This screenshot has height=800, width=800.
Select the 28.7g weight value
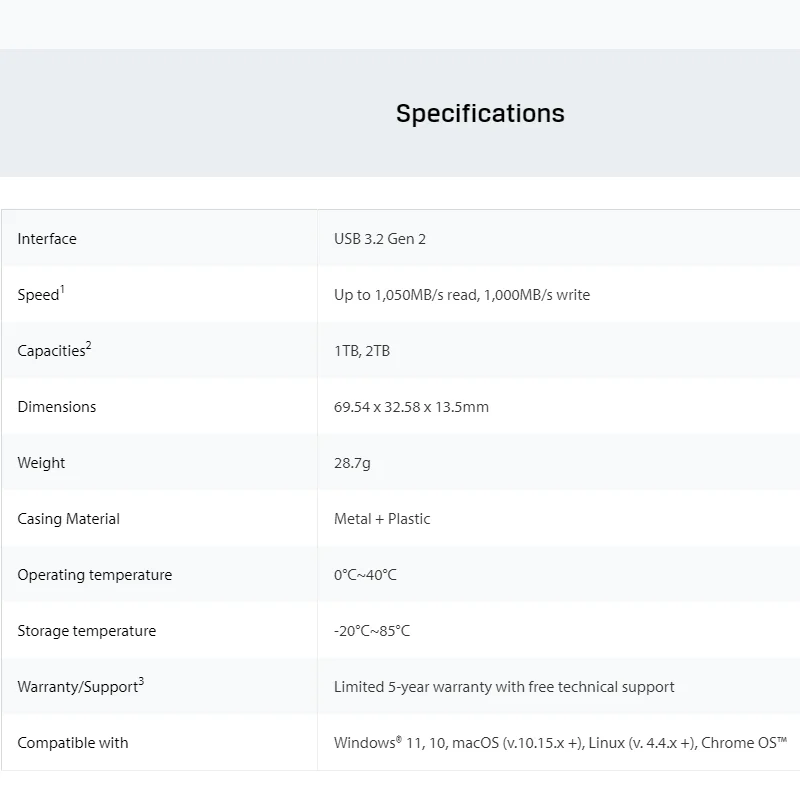tap(352, 463)
